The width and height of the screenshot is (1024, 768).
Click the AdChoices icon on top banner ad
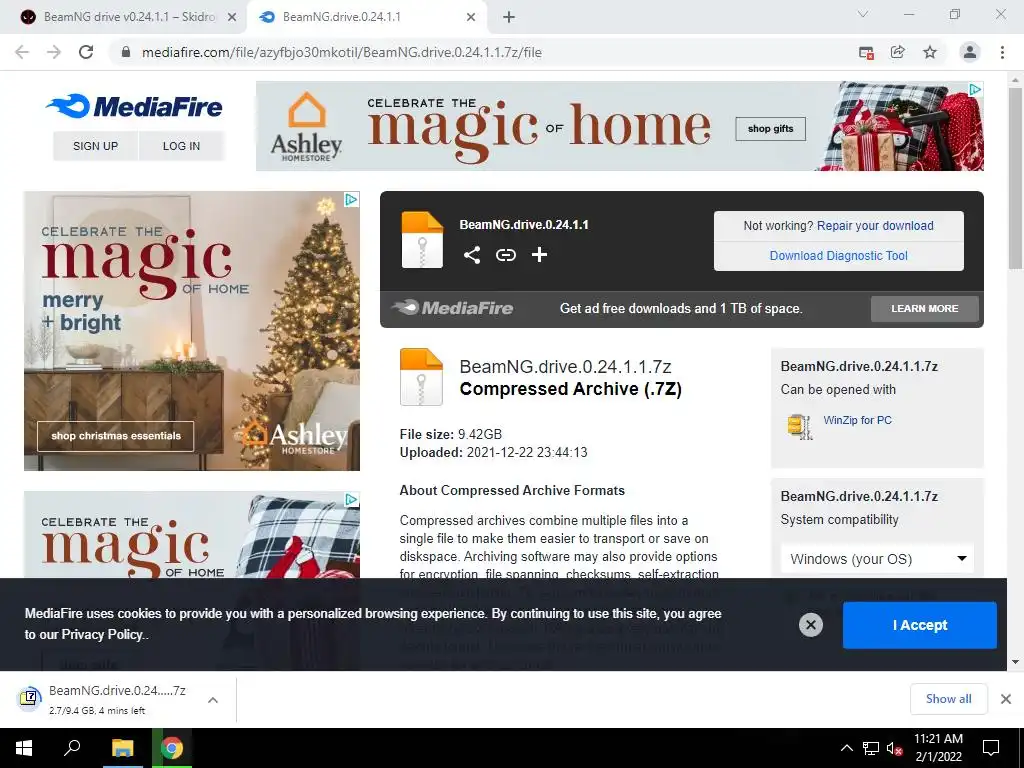pyautogui.click(x=975, y=89)
